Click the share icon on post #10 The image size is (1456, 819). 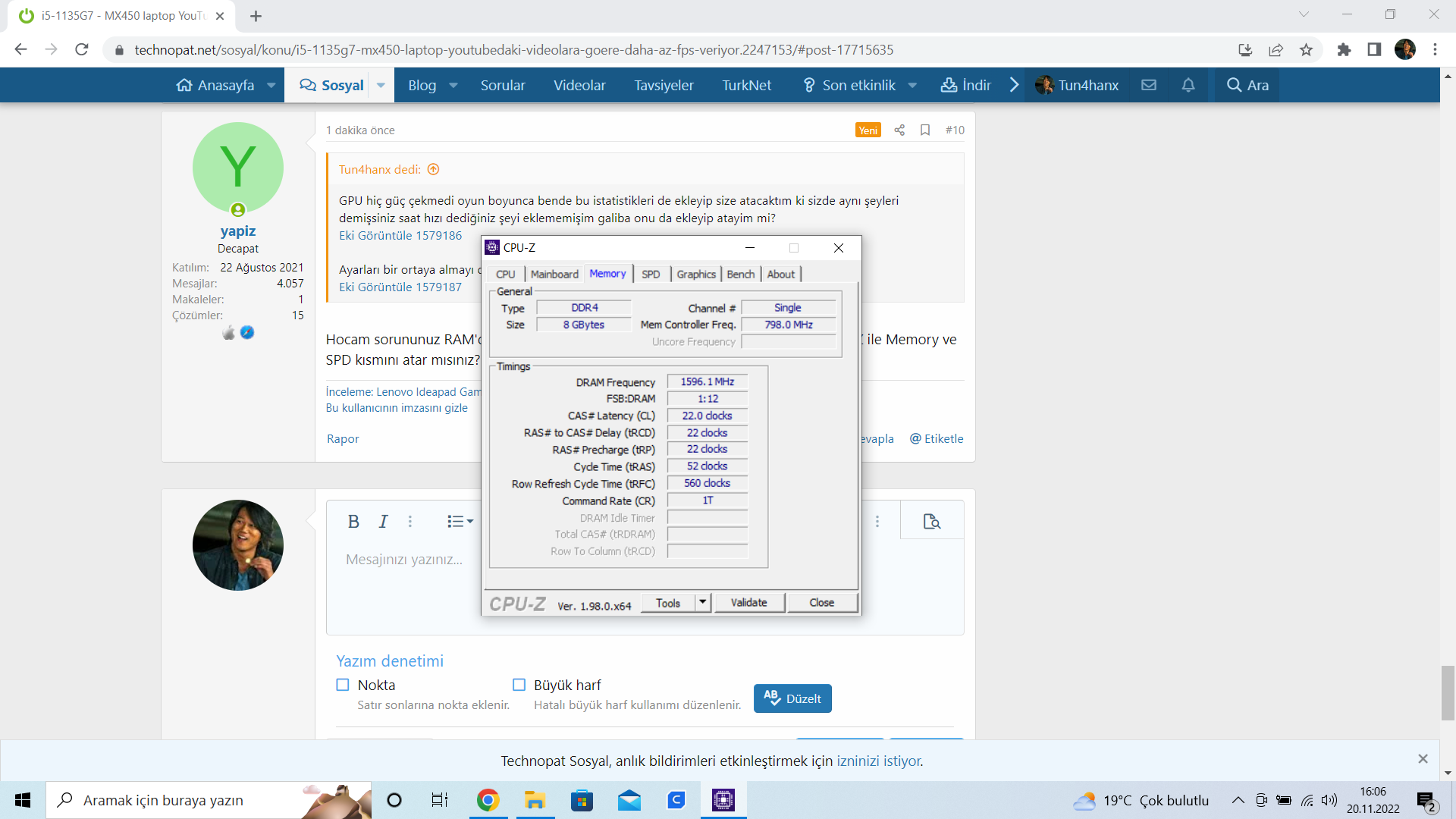(899, 130)
